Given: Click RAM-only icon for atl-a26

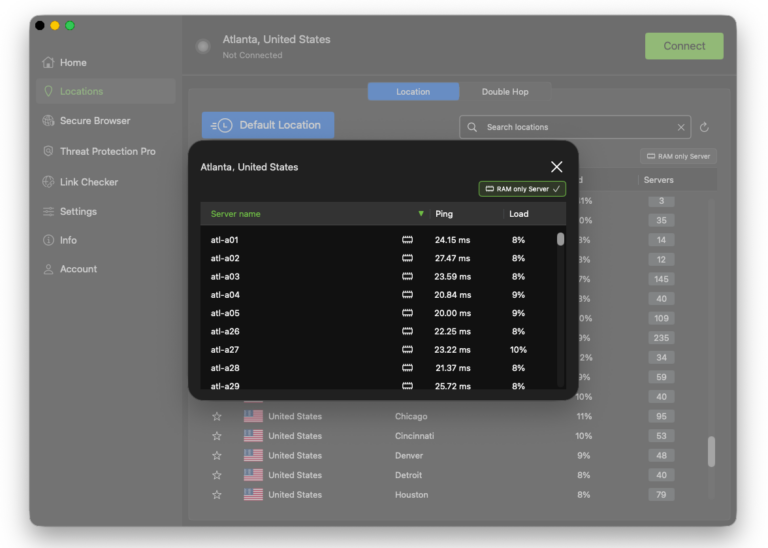Looking at the screenshot, I should [408, 332].
